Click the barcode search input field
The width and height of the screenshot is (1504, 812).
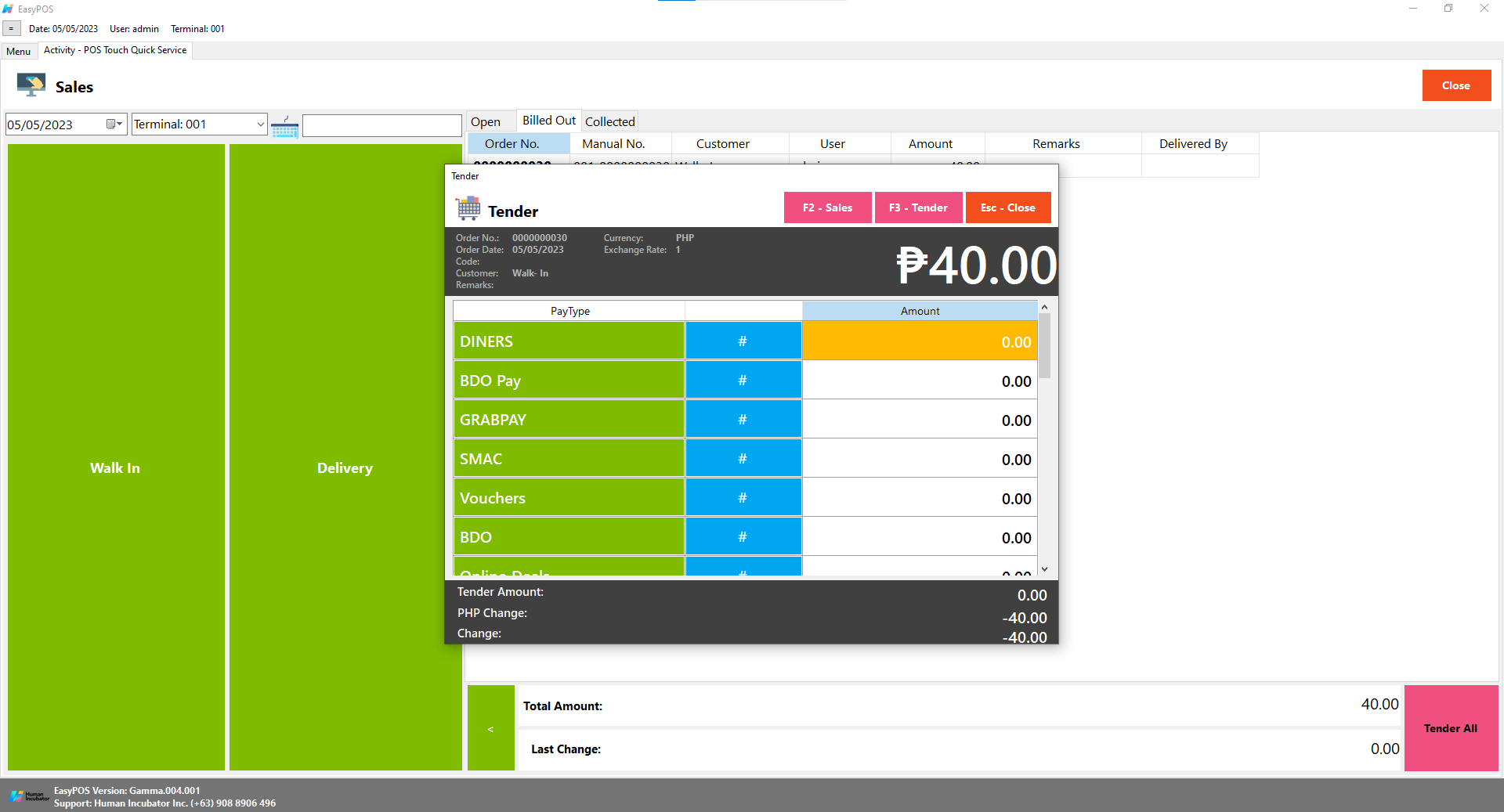pos(381,125)
